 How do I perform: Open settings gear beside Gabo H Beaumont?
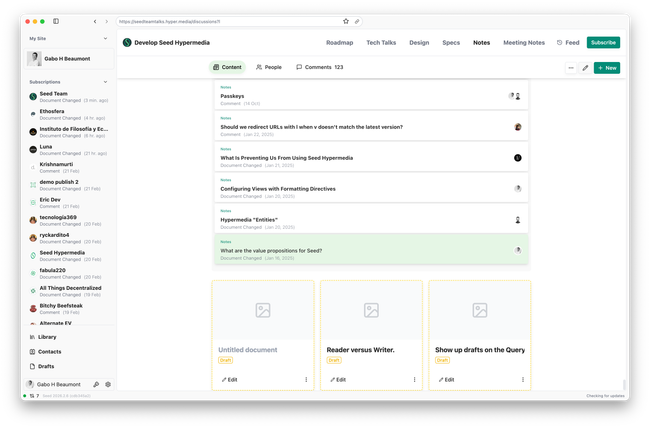point(108,384)
